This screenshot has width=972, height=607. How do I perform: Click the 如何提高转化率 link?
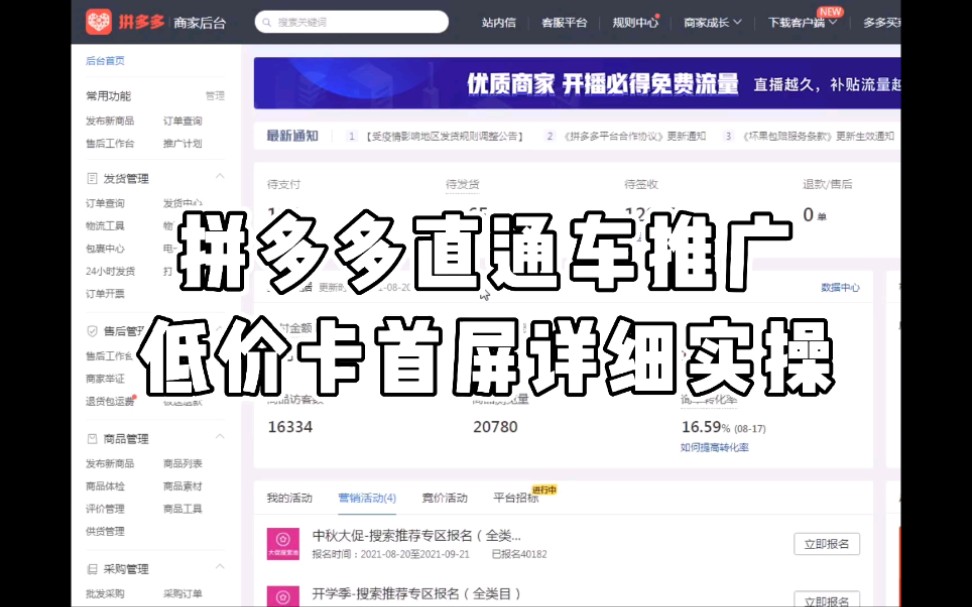click(x=717, y=448)
